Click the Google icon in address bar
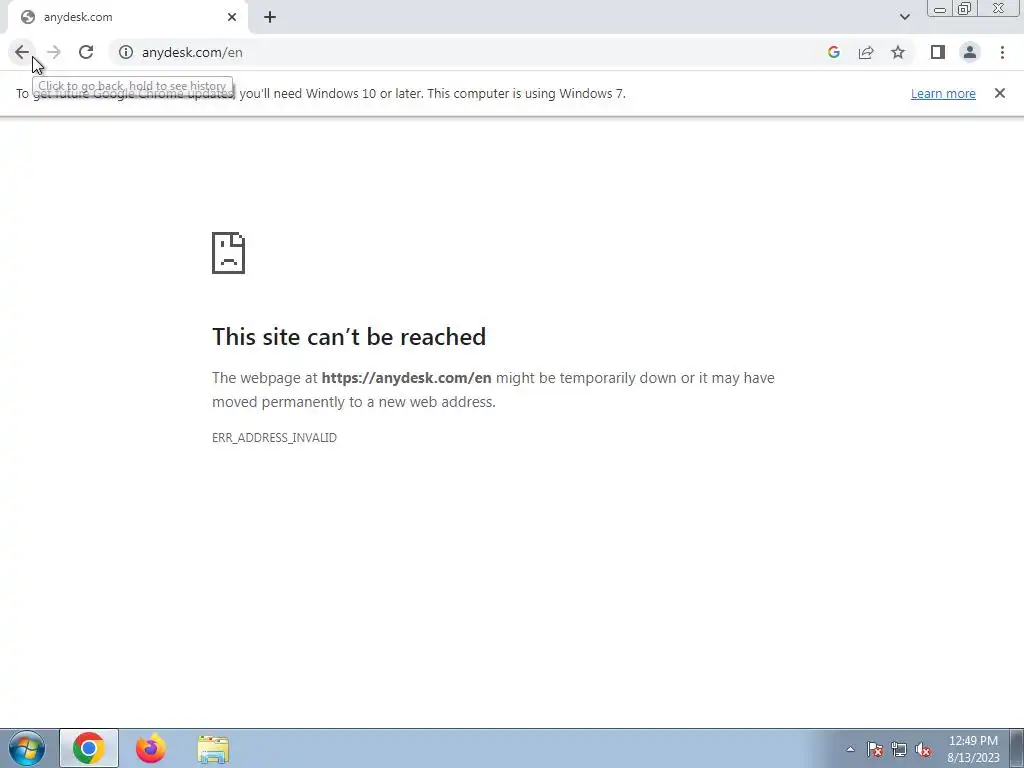The image size is (1024, 768). pyautogui.click(x=833, y=52)
